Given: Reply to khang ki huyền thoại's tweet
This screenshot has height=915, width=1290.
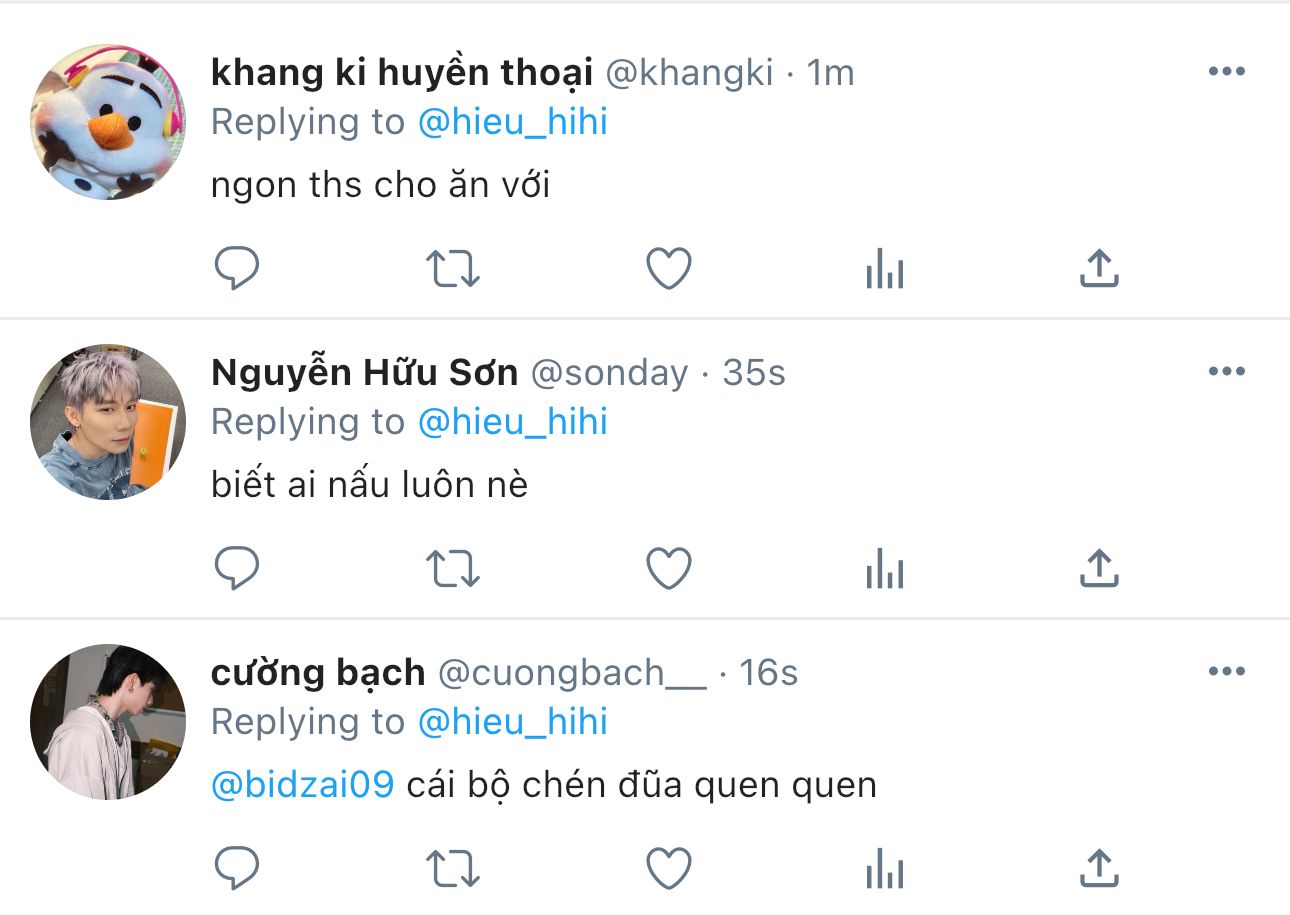Looking at the screenshot, I should click(237, 268).
